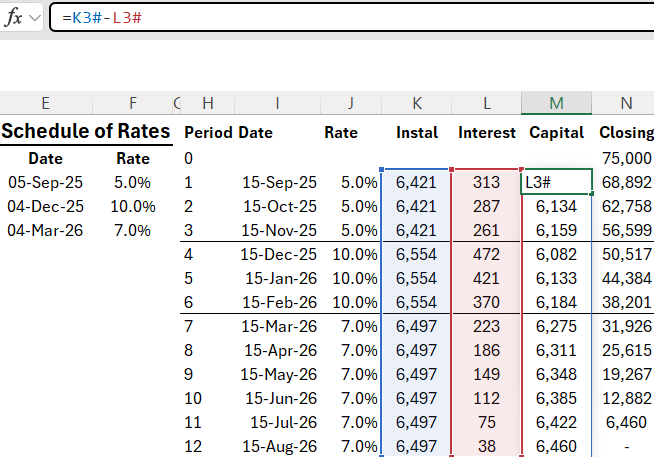Select highlighted column M header
Viewport: 654px width, 457px height.
556,103
